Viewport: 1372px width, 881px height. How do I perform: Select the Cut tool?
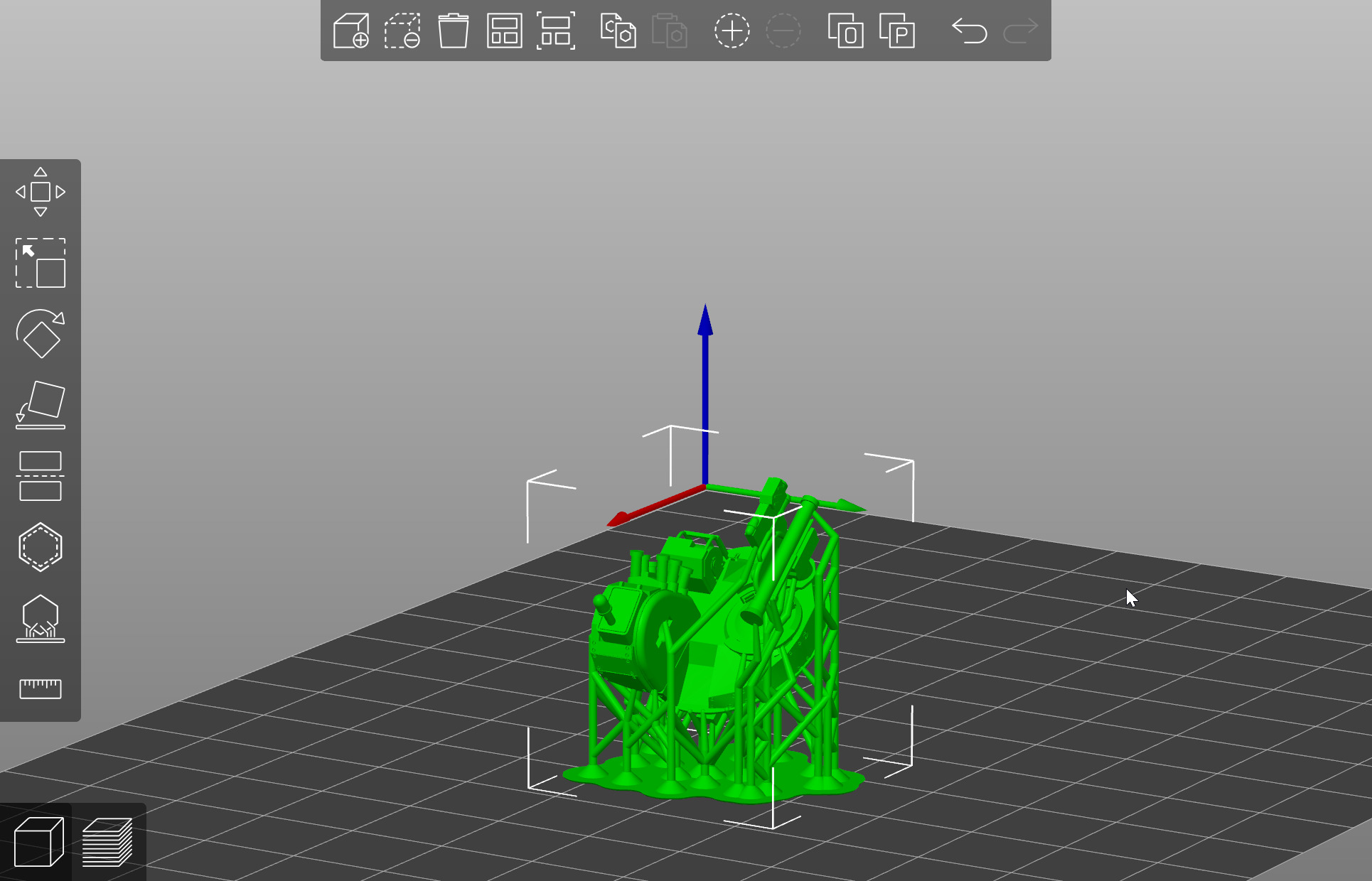coord(41,476)
